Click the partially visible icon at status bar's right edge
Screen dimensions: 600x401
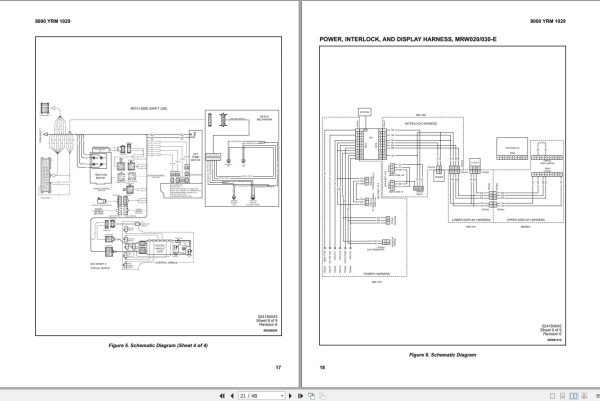pos(598,396)
